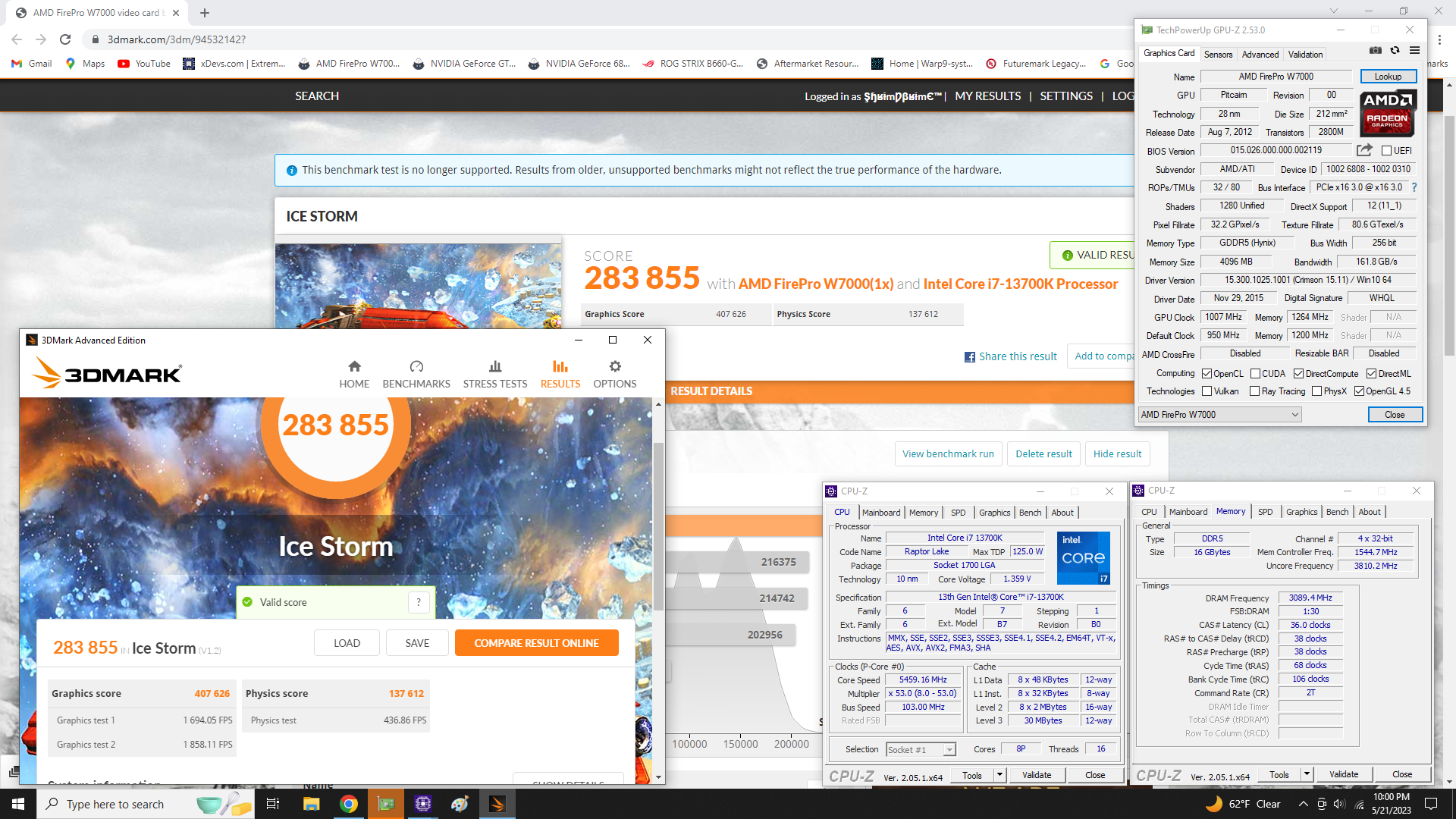Click Close button in GPU-Z
Screen dimensions: 1456x819
click(x=1395, y=415)
